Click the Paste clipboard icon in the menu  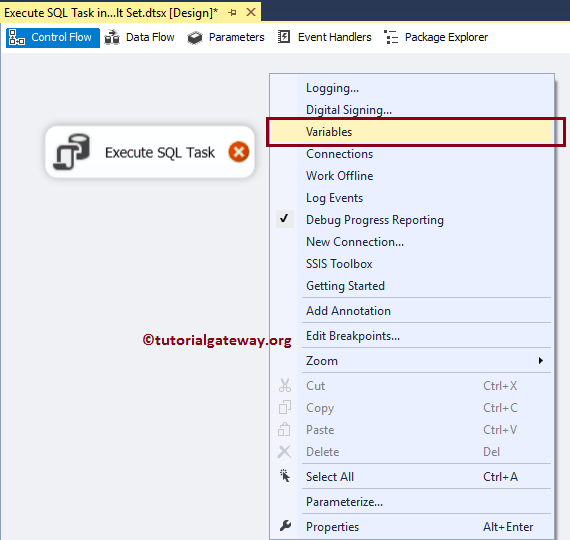(284, 429)
